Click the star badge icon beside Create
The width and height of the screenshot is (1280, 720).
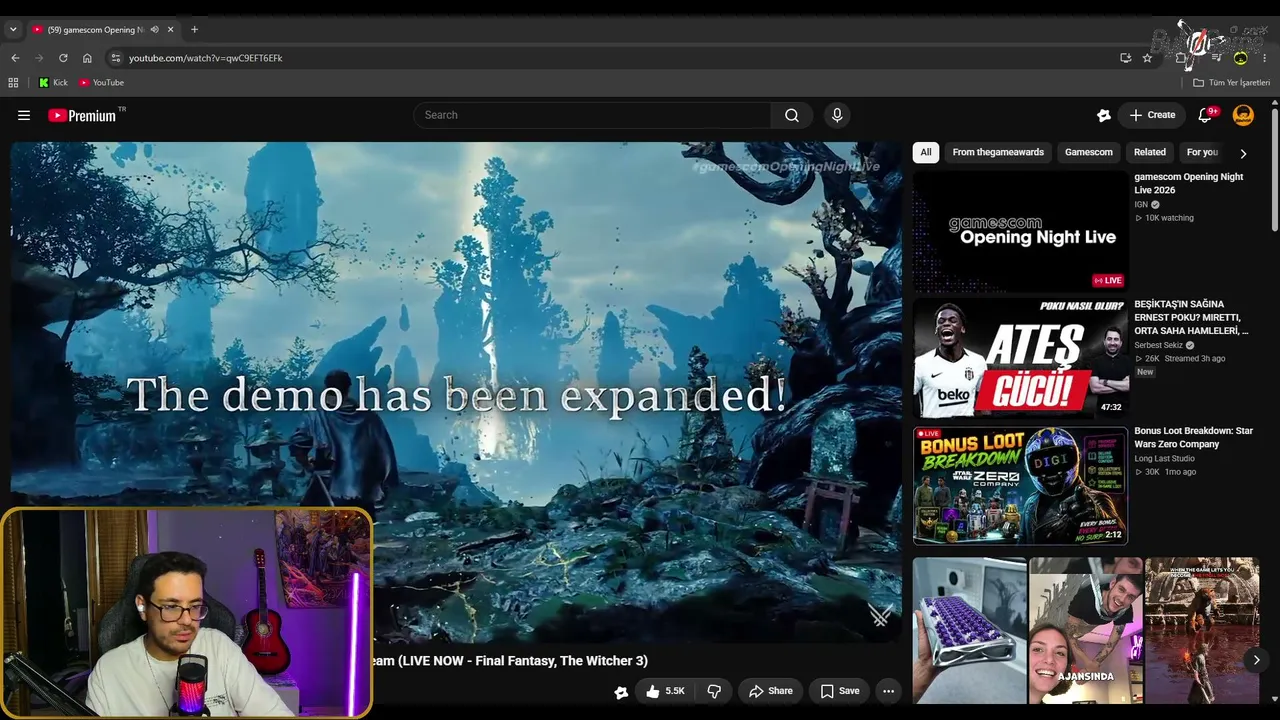[x=1104, y=115]
